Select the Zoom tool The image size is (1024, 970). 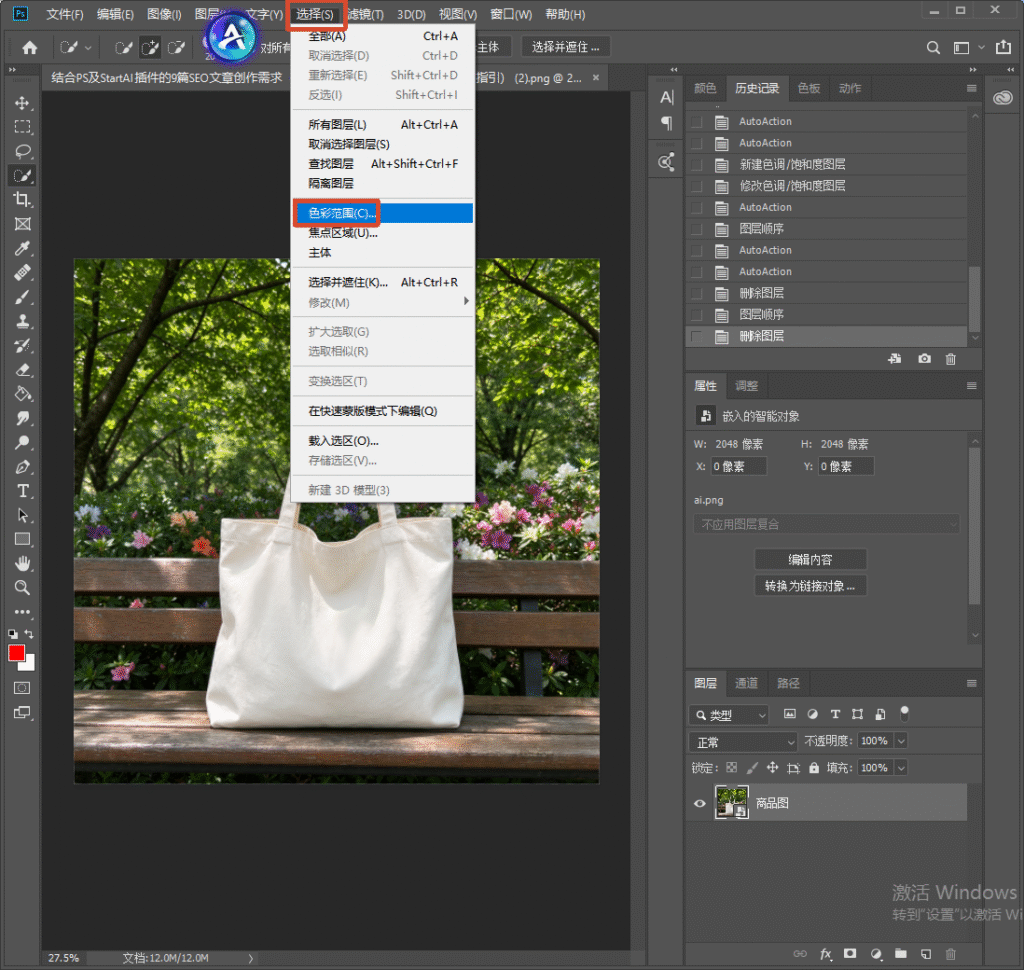click(22, 587)
